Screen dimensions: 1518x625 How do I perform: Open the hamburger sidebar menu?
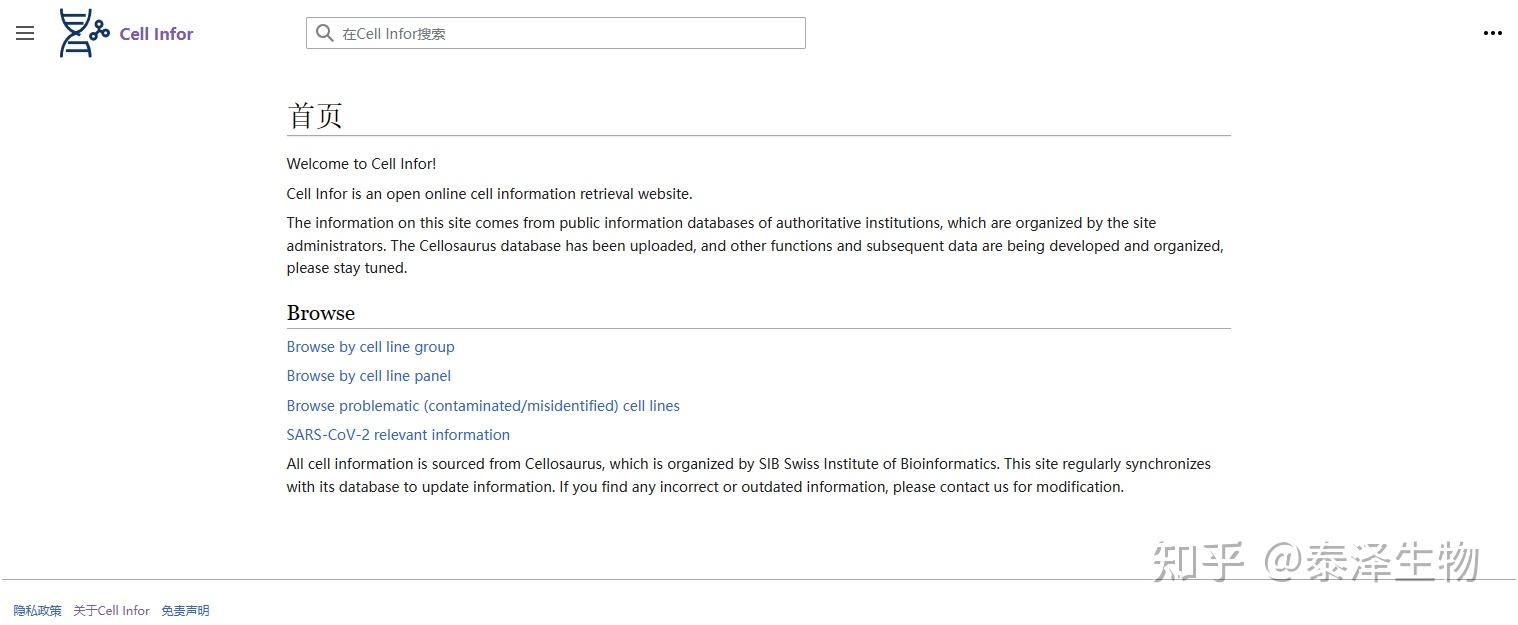click(25, 33)
